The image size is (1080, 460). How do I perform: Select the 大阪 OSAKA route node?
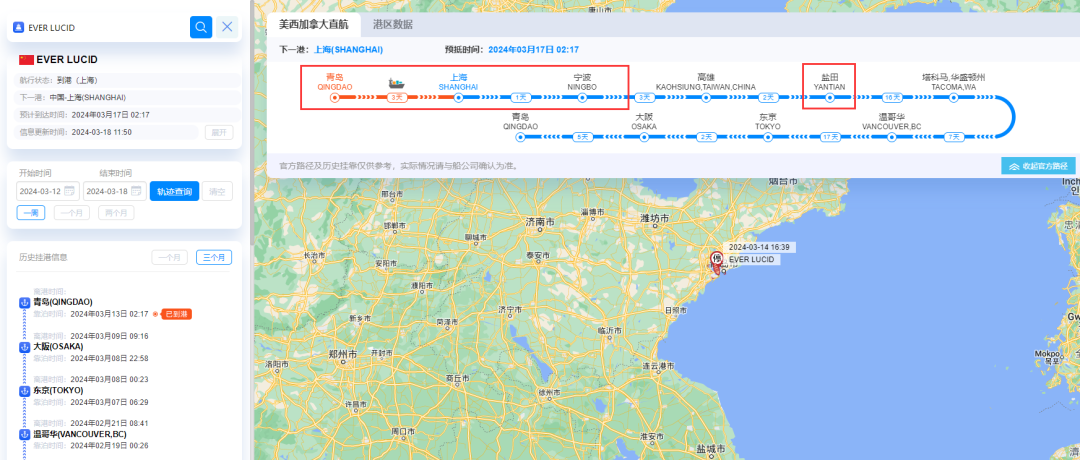pyautogui.click(x=644, y=137)
